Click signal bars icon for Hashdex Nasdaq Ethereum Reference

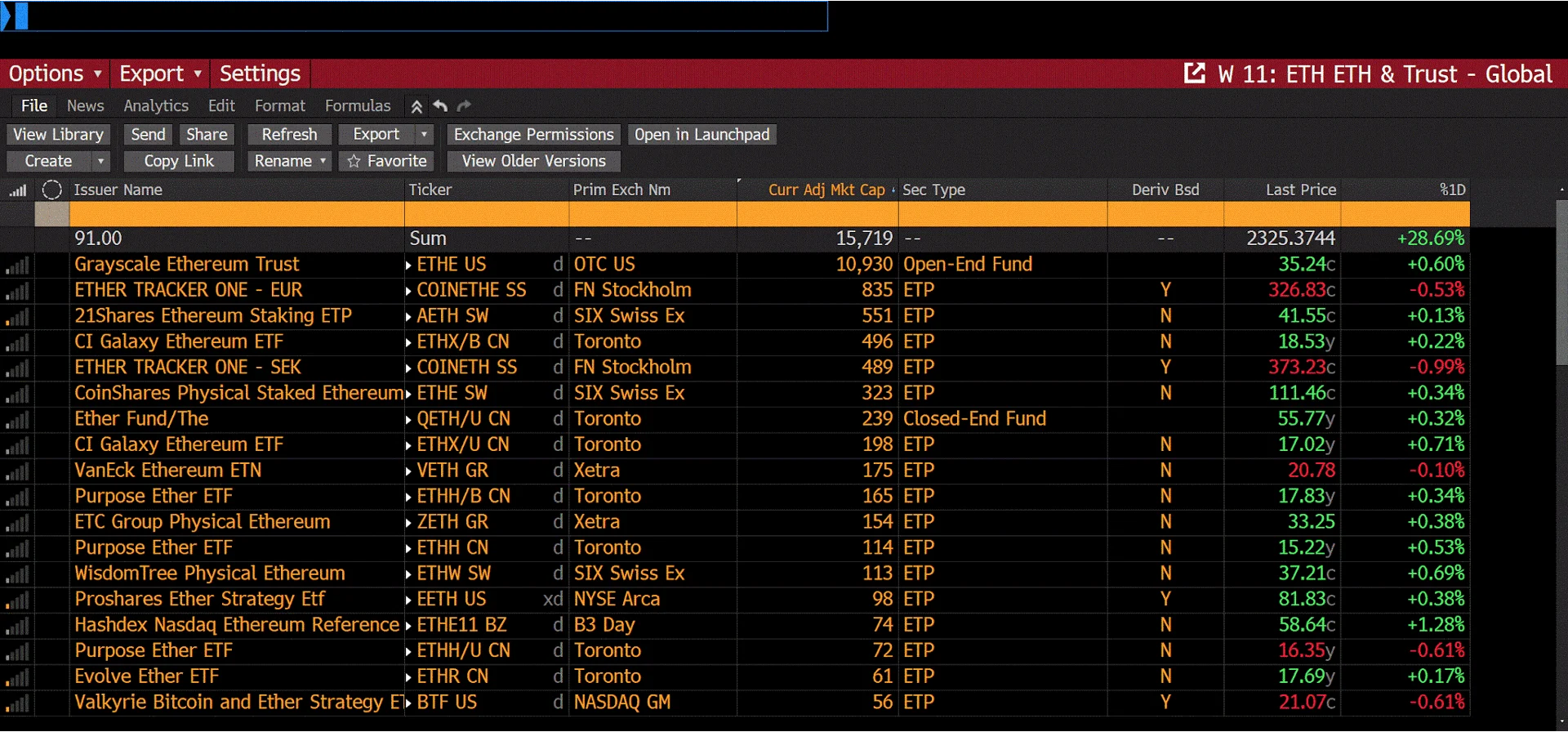[17, 626]
